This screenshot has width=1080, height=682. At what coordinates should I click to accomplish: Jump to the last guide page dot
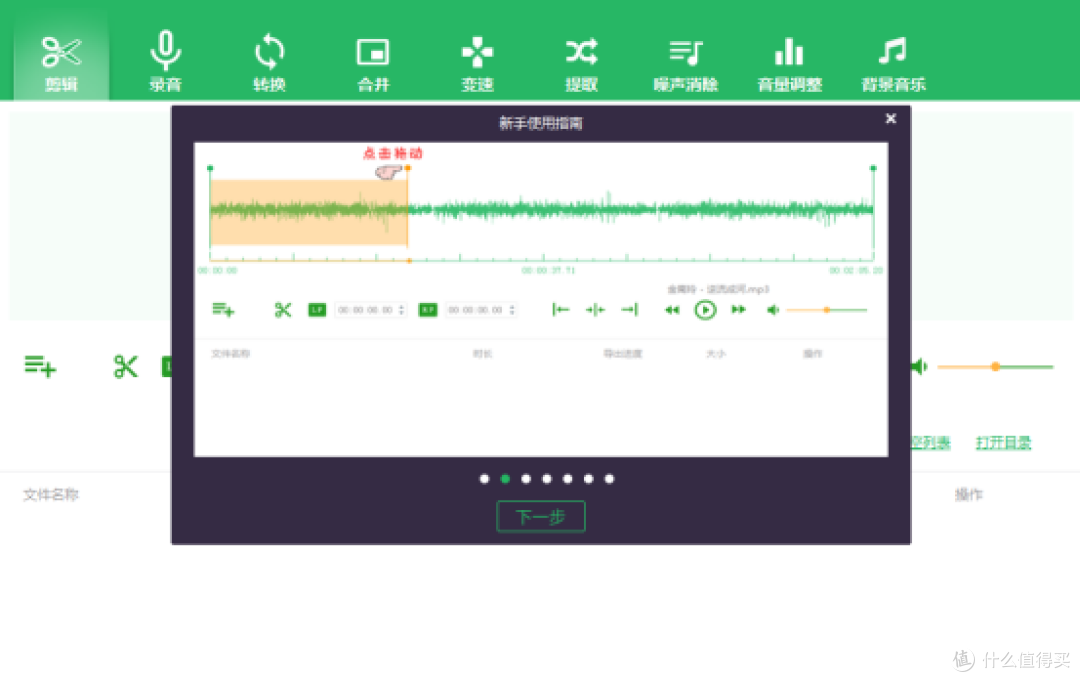point(609,479)
